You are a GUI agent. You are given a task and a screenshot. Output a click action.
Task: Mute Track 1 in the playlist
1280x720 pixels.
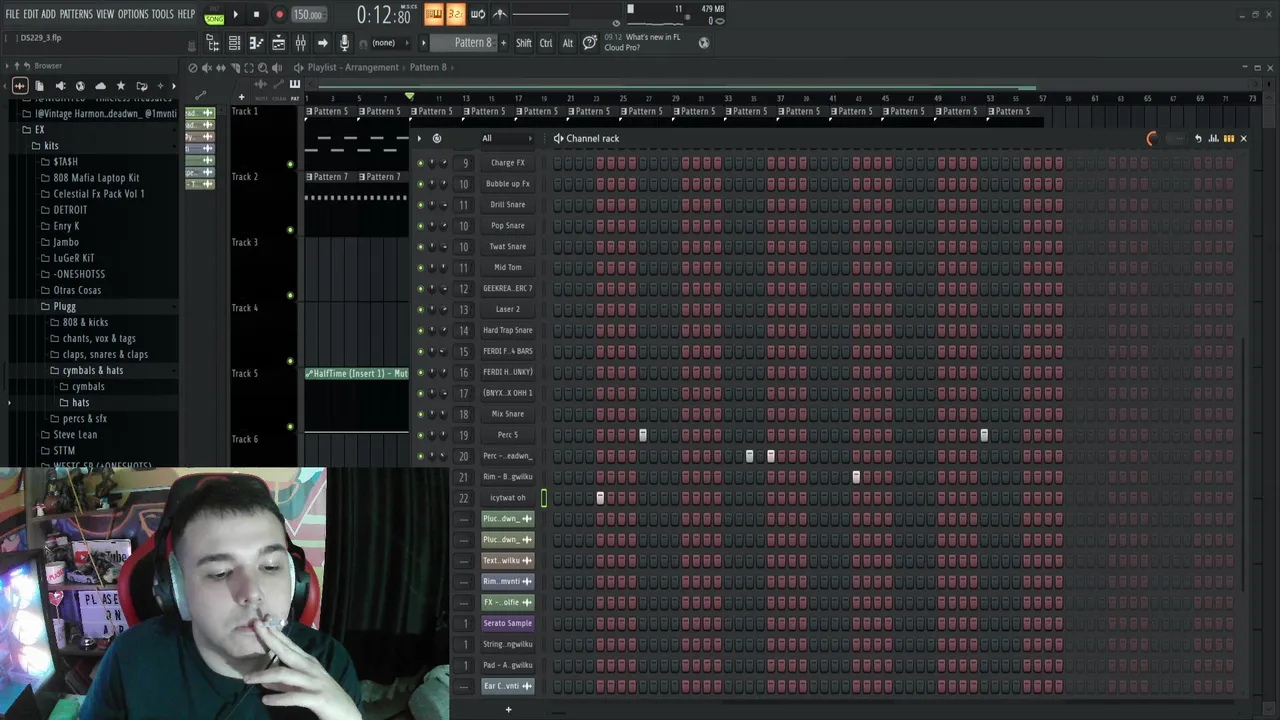tap(290, 164)
